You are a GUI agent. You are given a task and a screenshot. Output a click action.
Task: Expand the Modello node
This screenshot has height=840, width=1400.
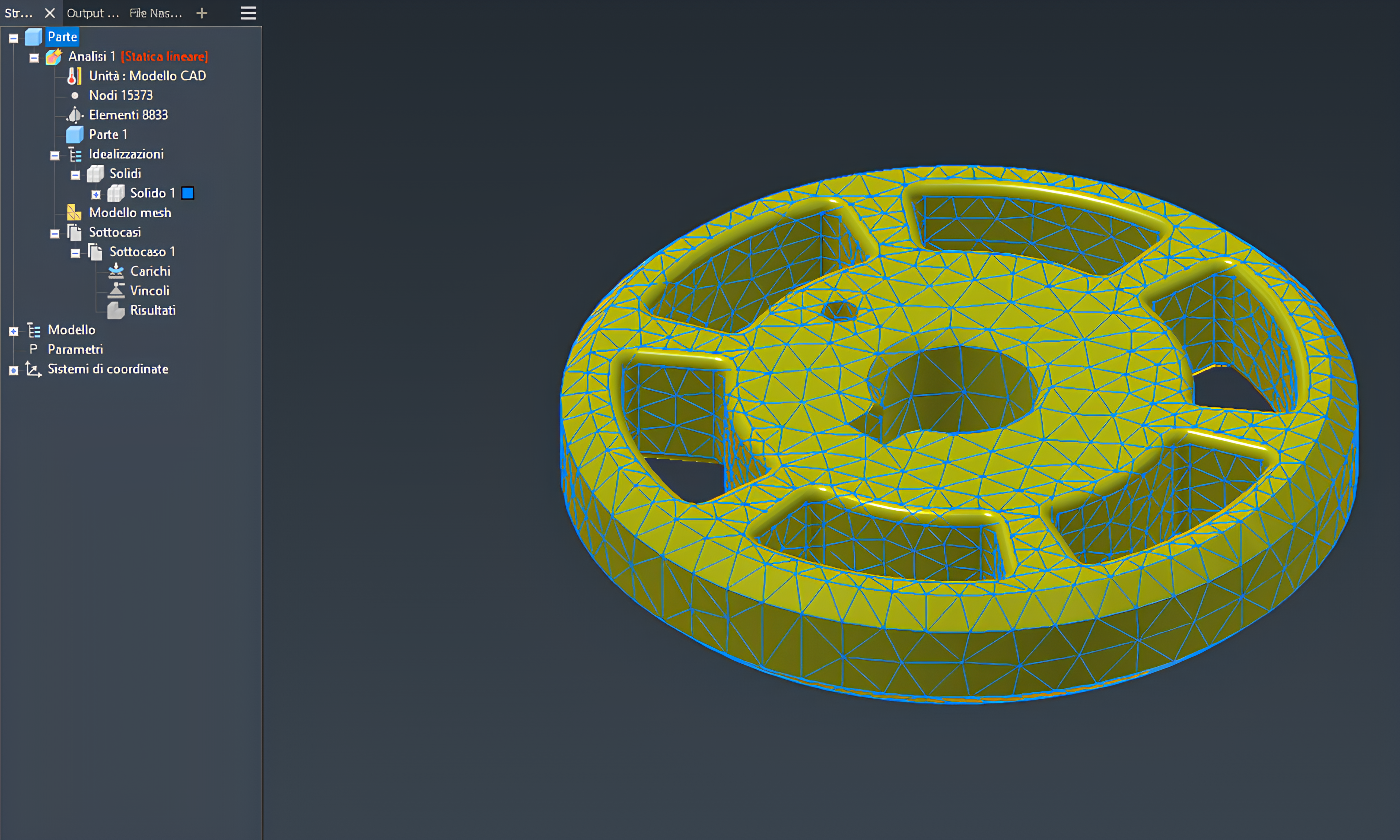tap(14, 332)
